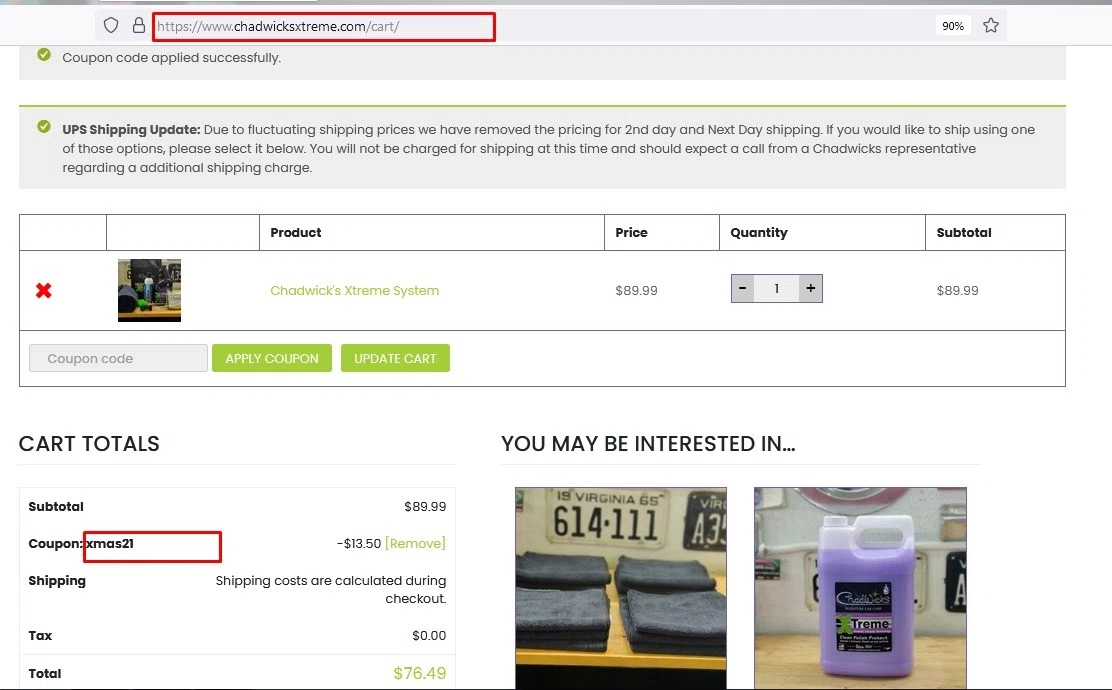Click the UPS Shipping Update bold label
This screenshot has width=1112, height=690.
click(x=131, y=130)
